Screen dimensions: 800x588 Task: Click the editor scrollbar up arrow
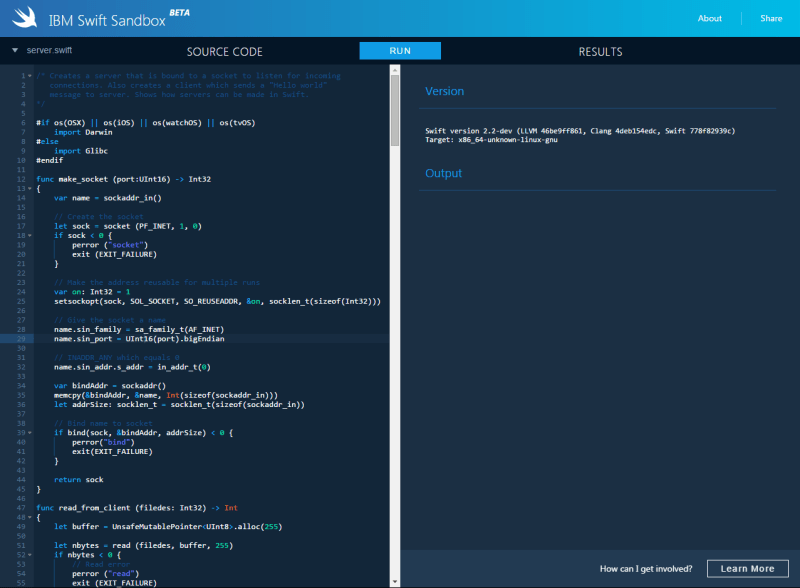pos(395,71)
